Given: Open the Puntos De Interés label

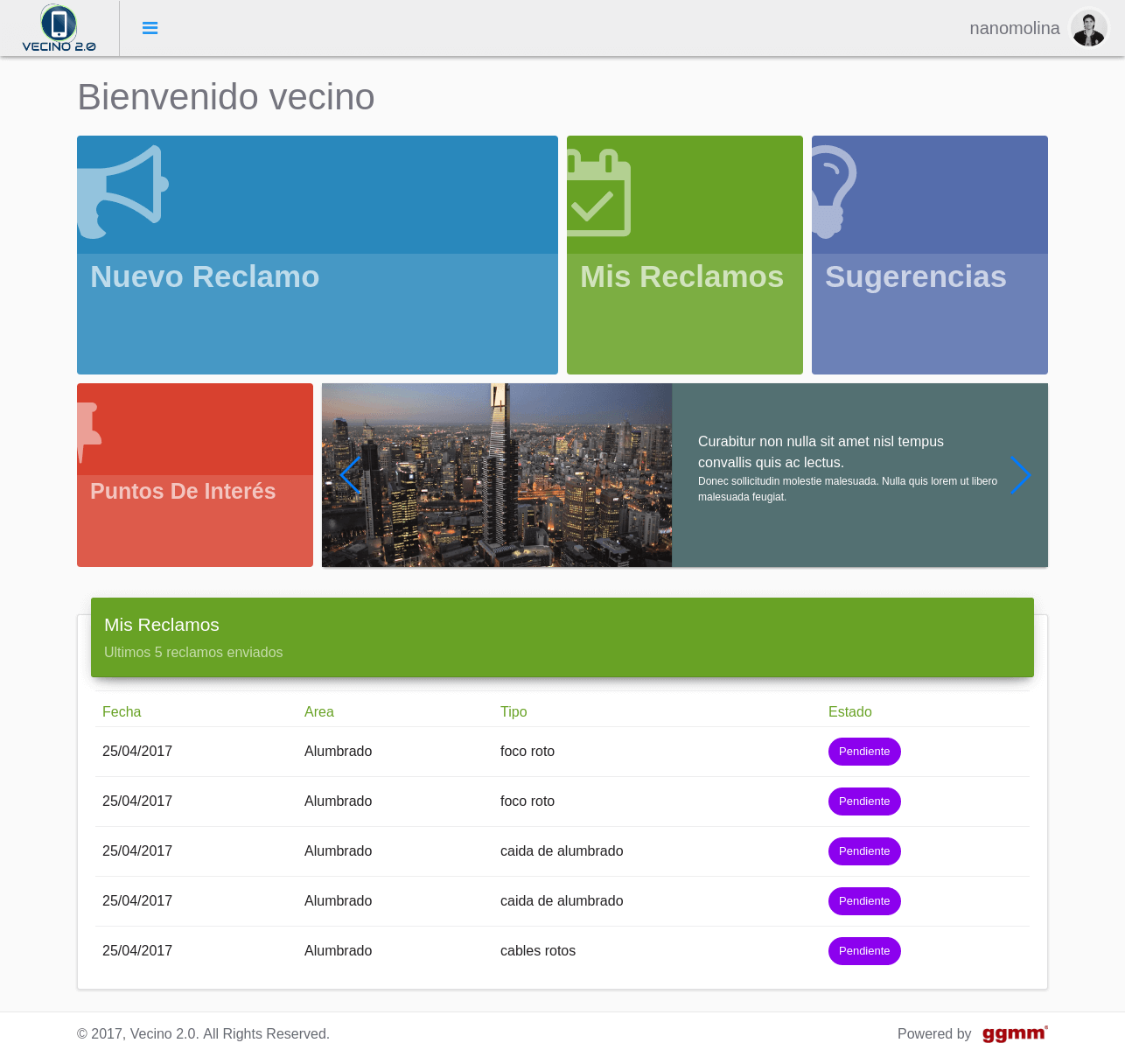Looking at the screenshot, I should pyautogui.click(x=183, y=491).
